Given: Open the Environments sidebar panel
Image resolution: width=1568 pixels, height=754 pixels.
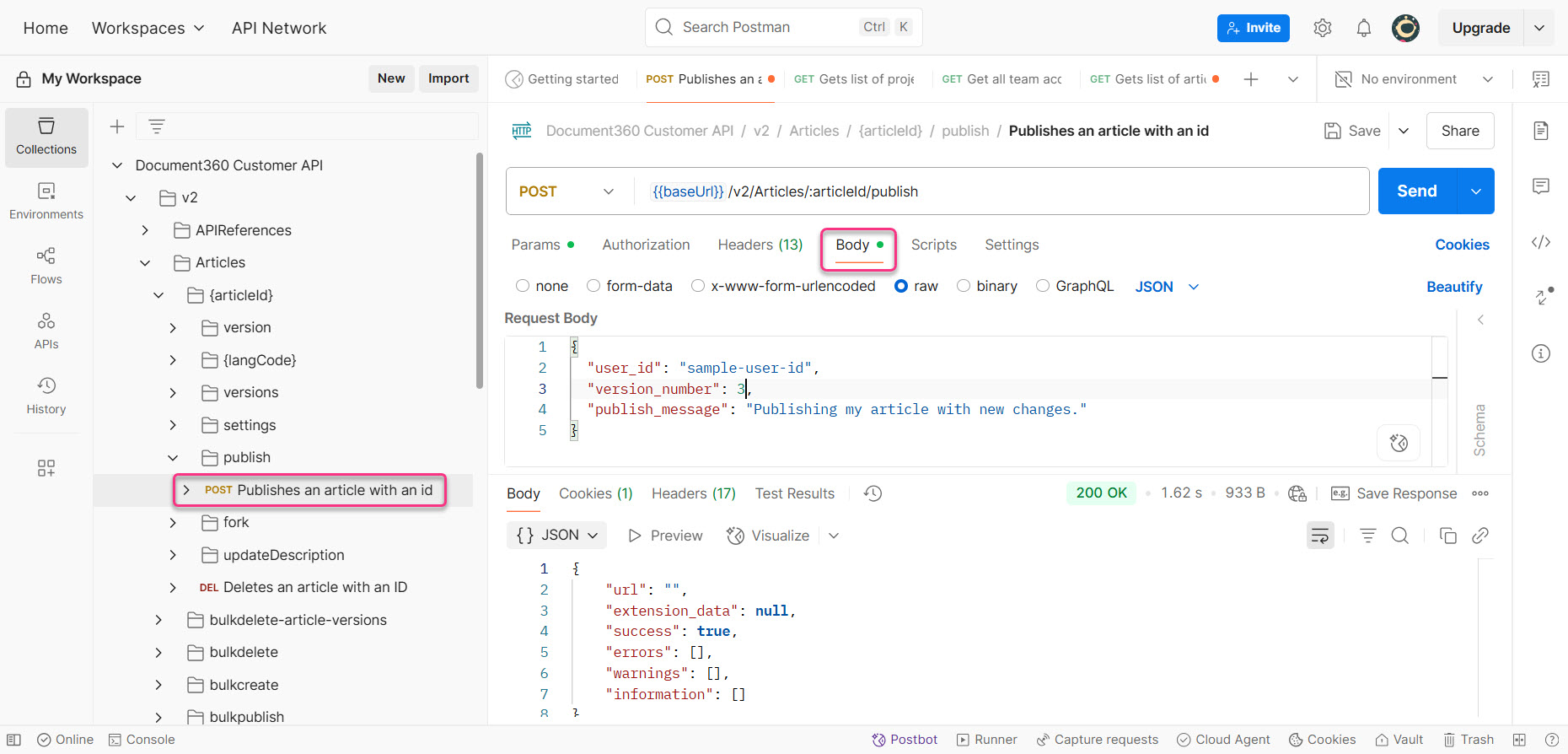Looking at the screenshot, I should 46,202.
